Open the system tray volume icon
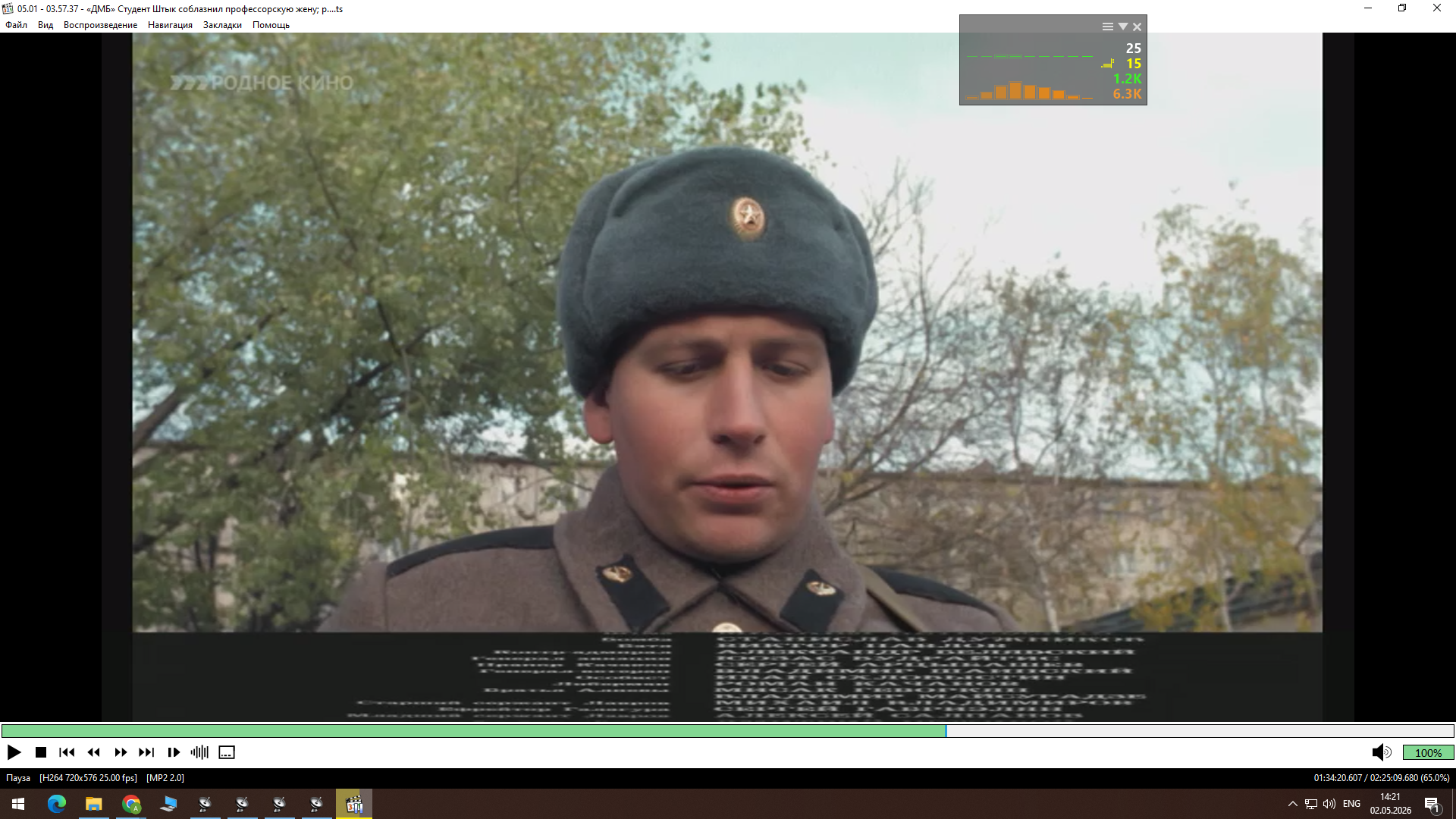 pos(1329,804)
